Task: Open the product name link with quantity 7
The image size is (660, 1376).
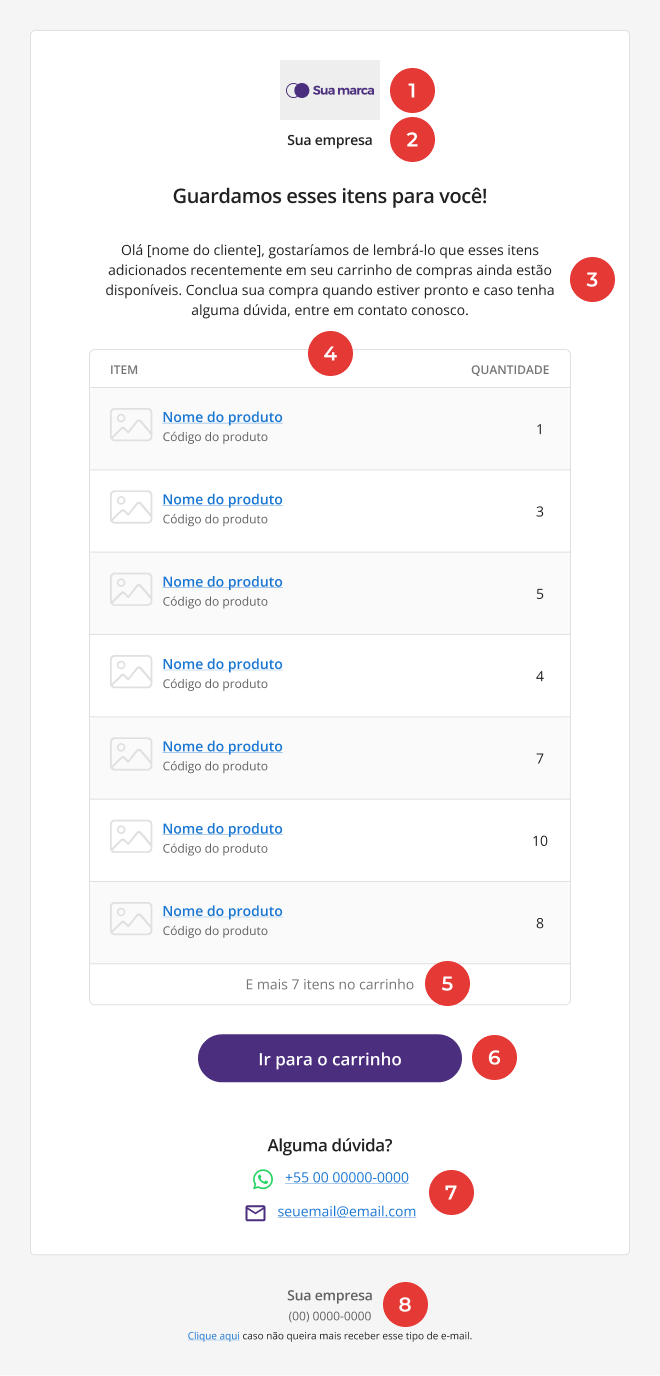Action: (223, 746)
